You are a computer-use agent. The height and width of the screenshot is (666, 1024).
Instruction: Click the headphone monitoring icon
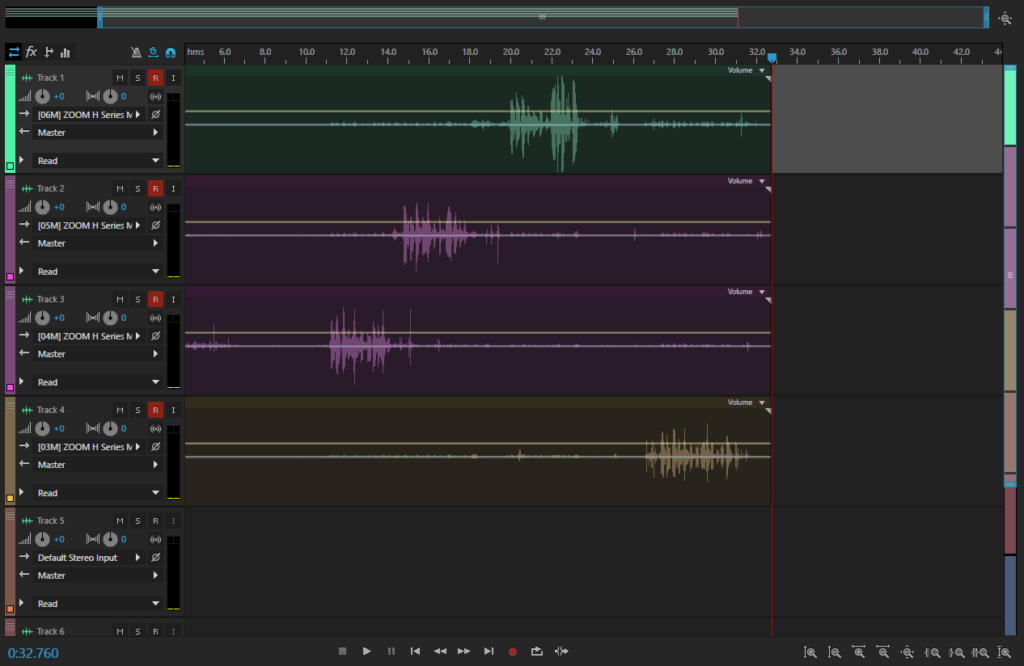click(170, 52)
